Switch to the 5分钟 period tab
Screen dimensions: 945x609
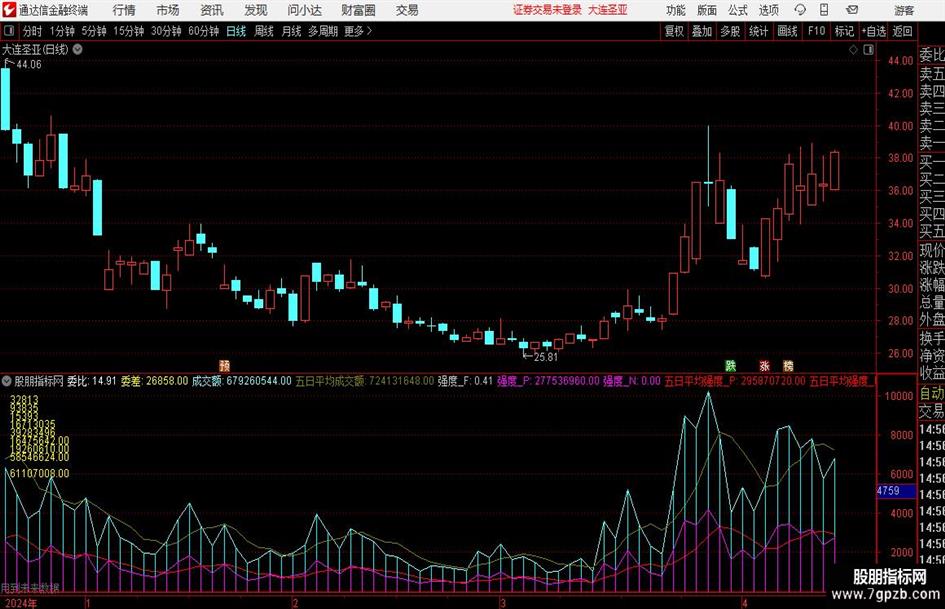click(94, 31)
